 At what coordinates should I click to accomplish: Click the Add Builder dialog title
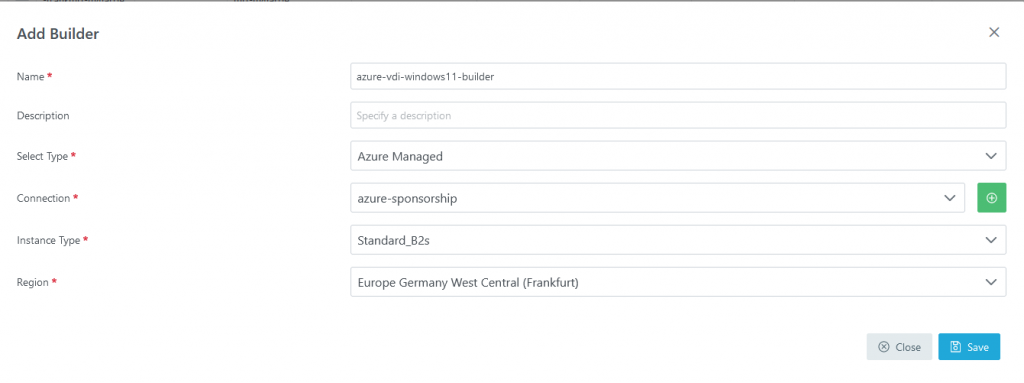click(57, 34)
